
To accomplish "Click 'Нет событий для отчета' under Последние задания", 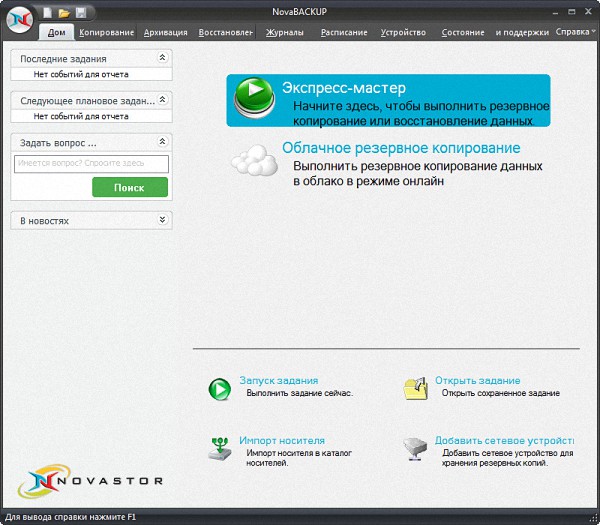I will 81,74.
